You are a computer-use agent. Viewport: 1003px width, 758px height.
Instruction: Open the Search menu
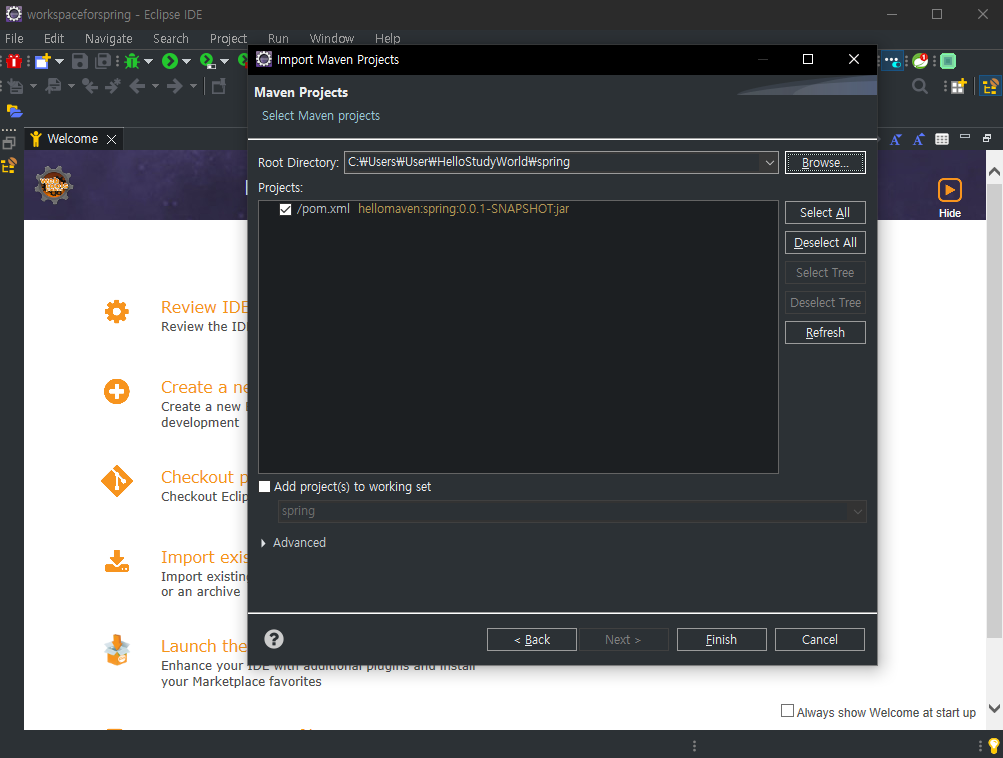(171, 38)
